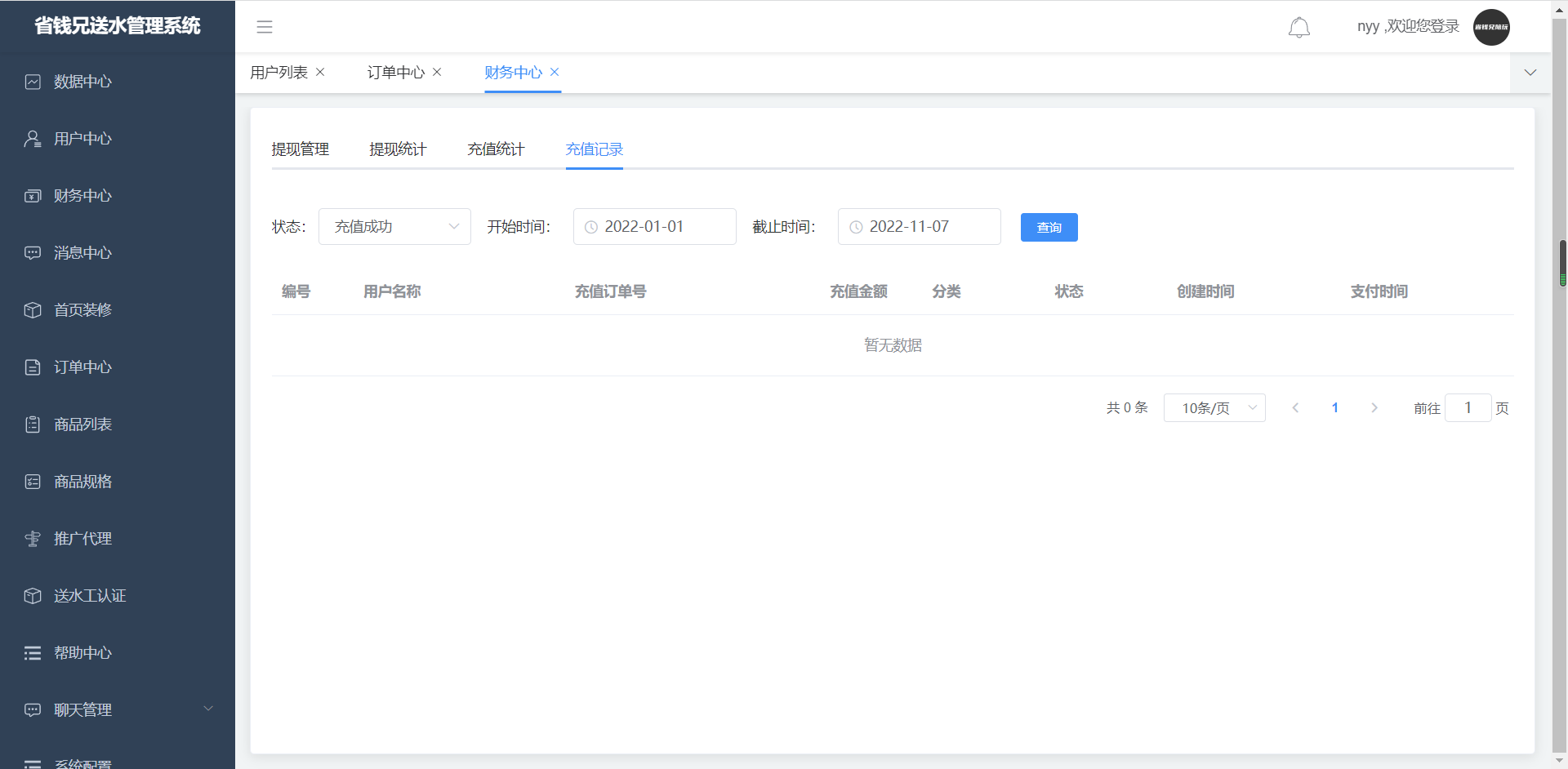This screenshot has height=769, width=1568.
Task: Switch to the 充值统计 tab
Action: pos(496,149)
